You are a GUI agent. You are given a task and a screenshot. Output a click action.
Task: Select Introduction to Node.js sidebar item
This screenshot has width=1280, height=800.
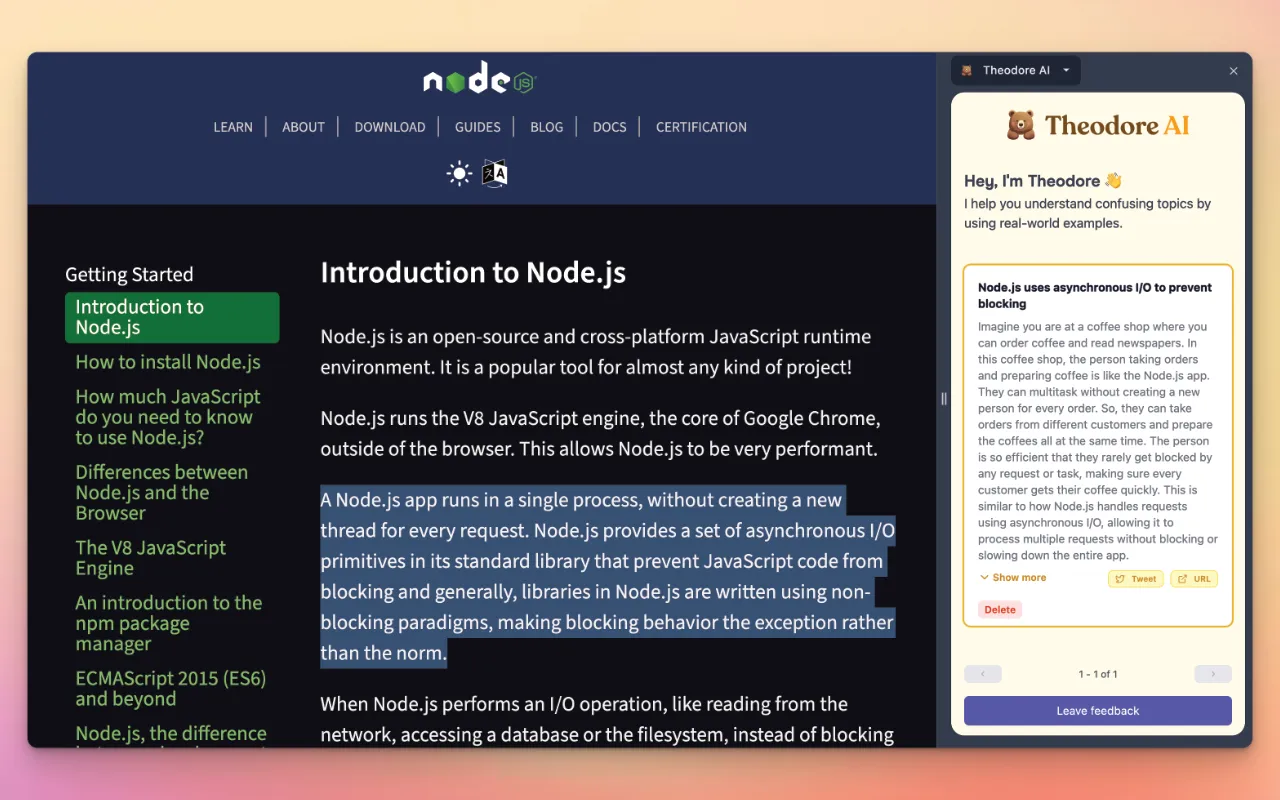[x=172, y=317]
